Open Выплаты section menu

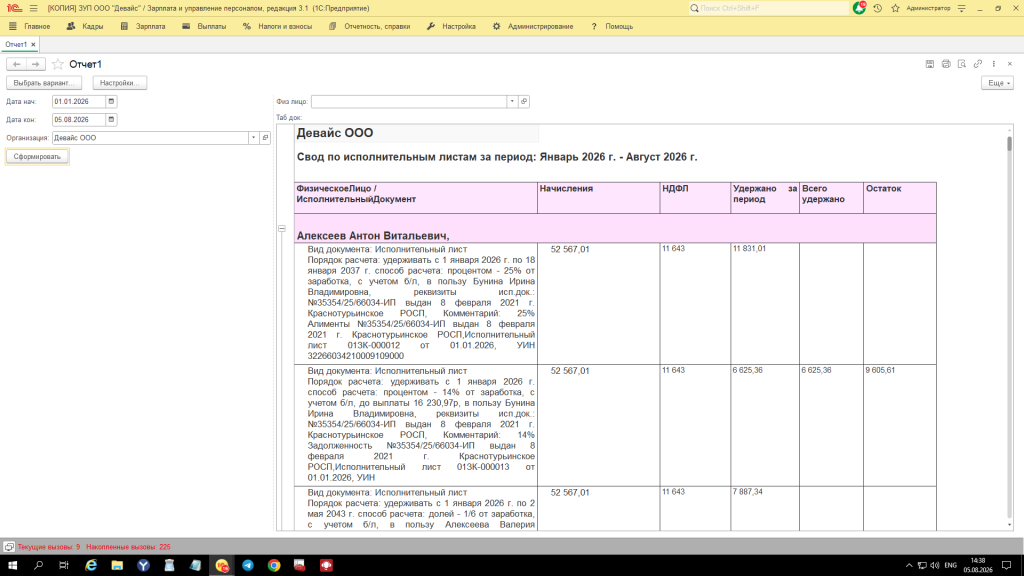click(x=204, y=27)
